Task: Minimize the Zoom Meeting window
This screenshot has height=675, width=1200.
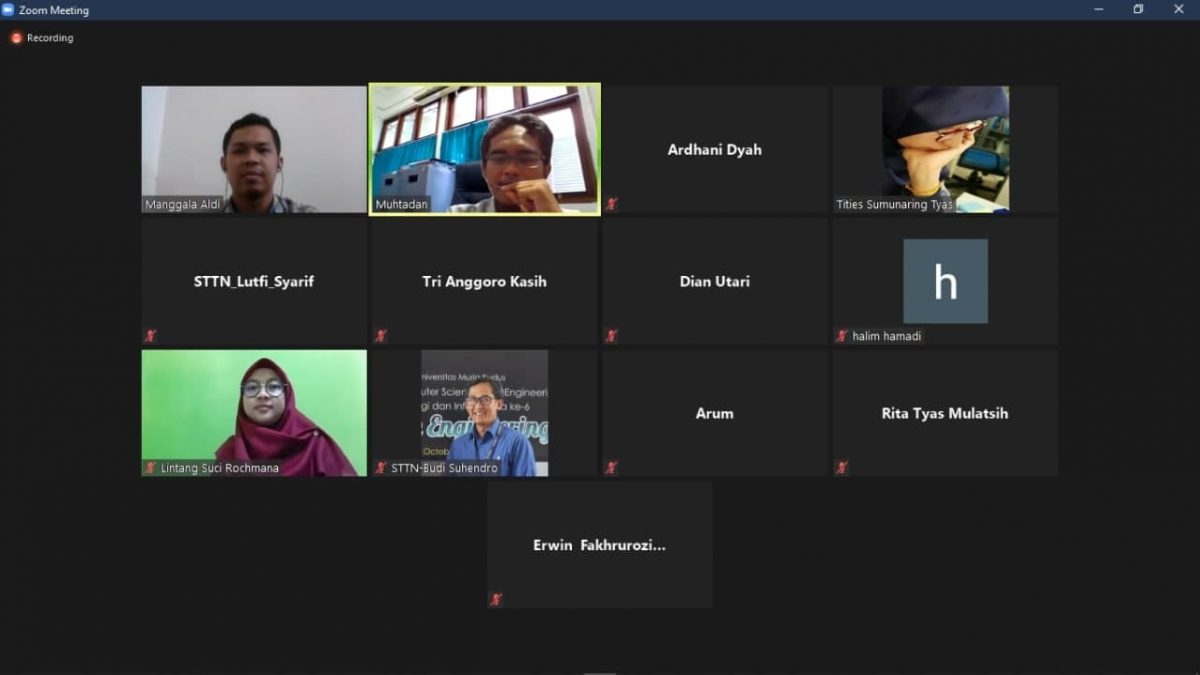Action: [1099, 10]
